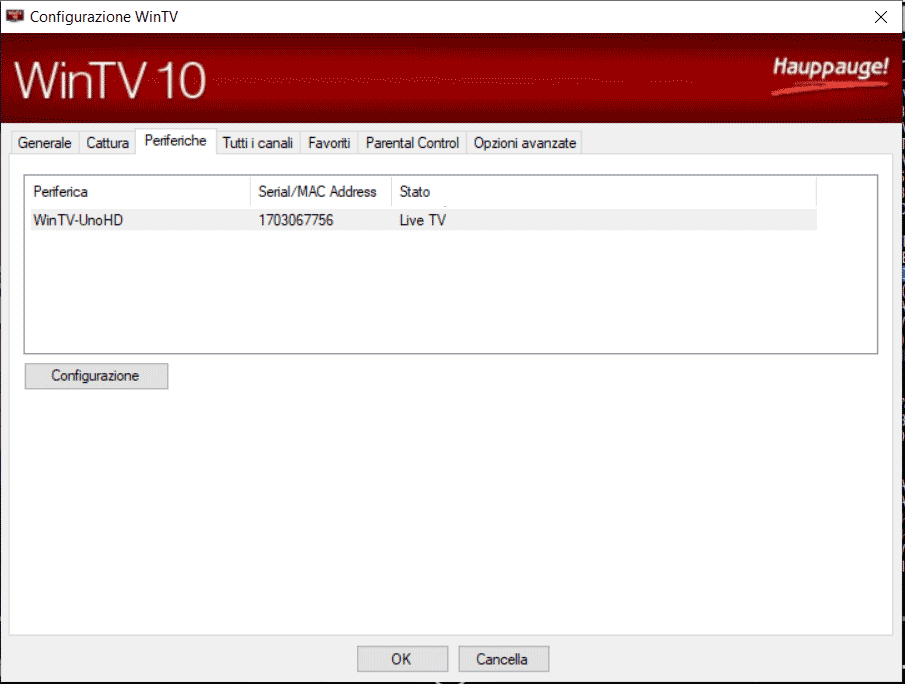Click the Hauppauge! logo in banner
The width and height of the screenshot is (905, 684).
pyautogui.click(x=831, y=76)
